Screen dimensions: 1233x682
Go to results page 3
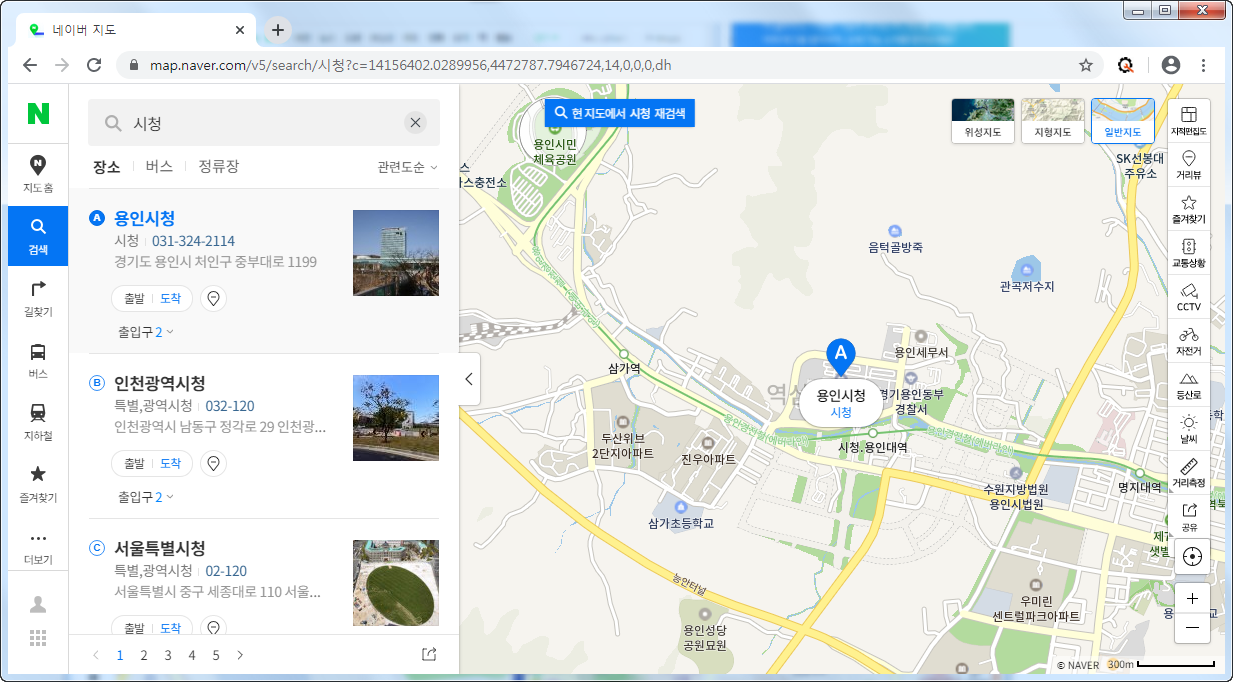(x=168, y=655)
